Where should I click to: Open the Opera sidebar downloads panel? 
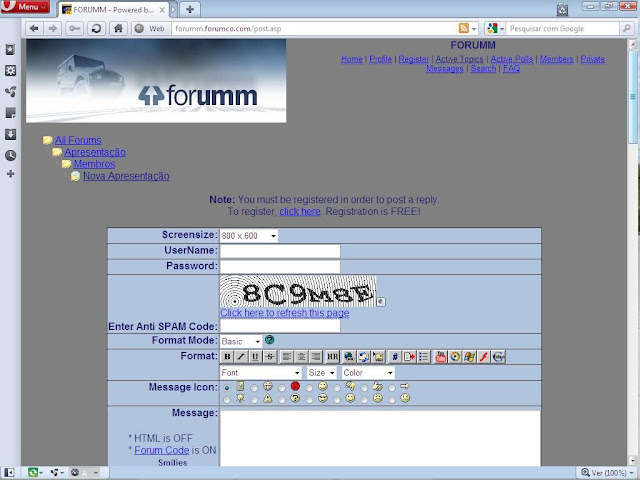[x=11, y=134]
